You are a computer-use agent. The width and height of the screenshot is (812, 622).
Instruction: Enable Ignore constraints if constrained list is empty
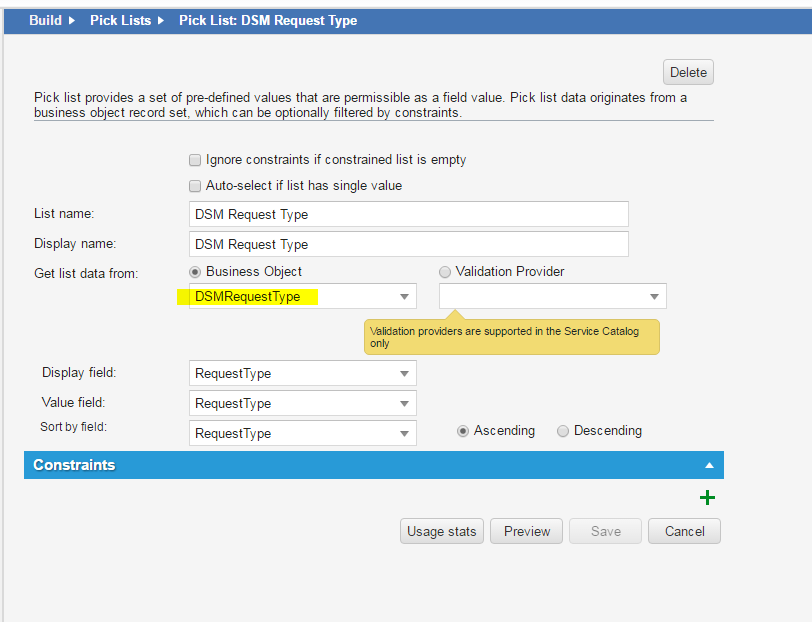(x=195, y=160)
